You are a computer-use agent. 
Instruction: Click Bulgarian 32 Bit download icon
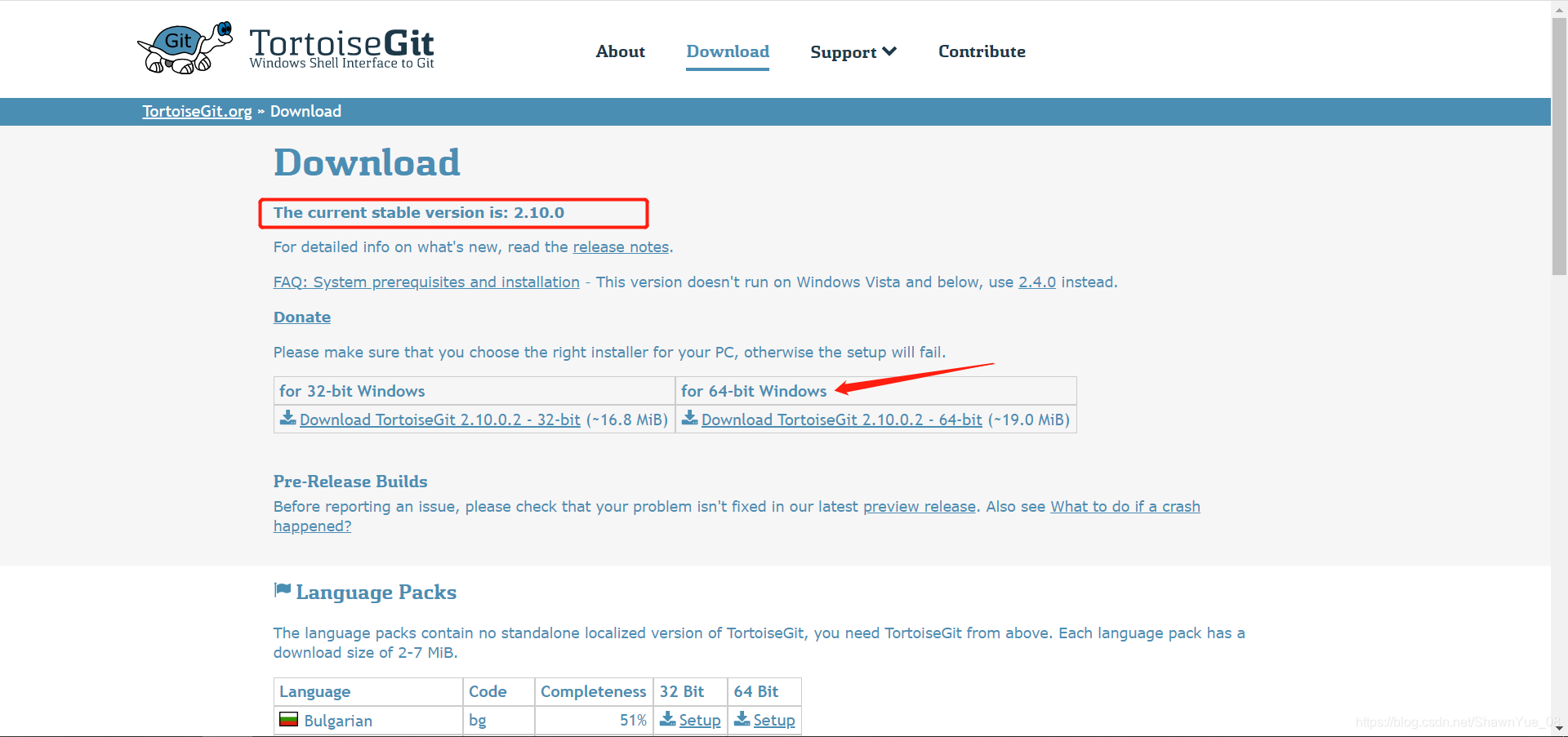667,718
